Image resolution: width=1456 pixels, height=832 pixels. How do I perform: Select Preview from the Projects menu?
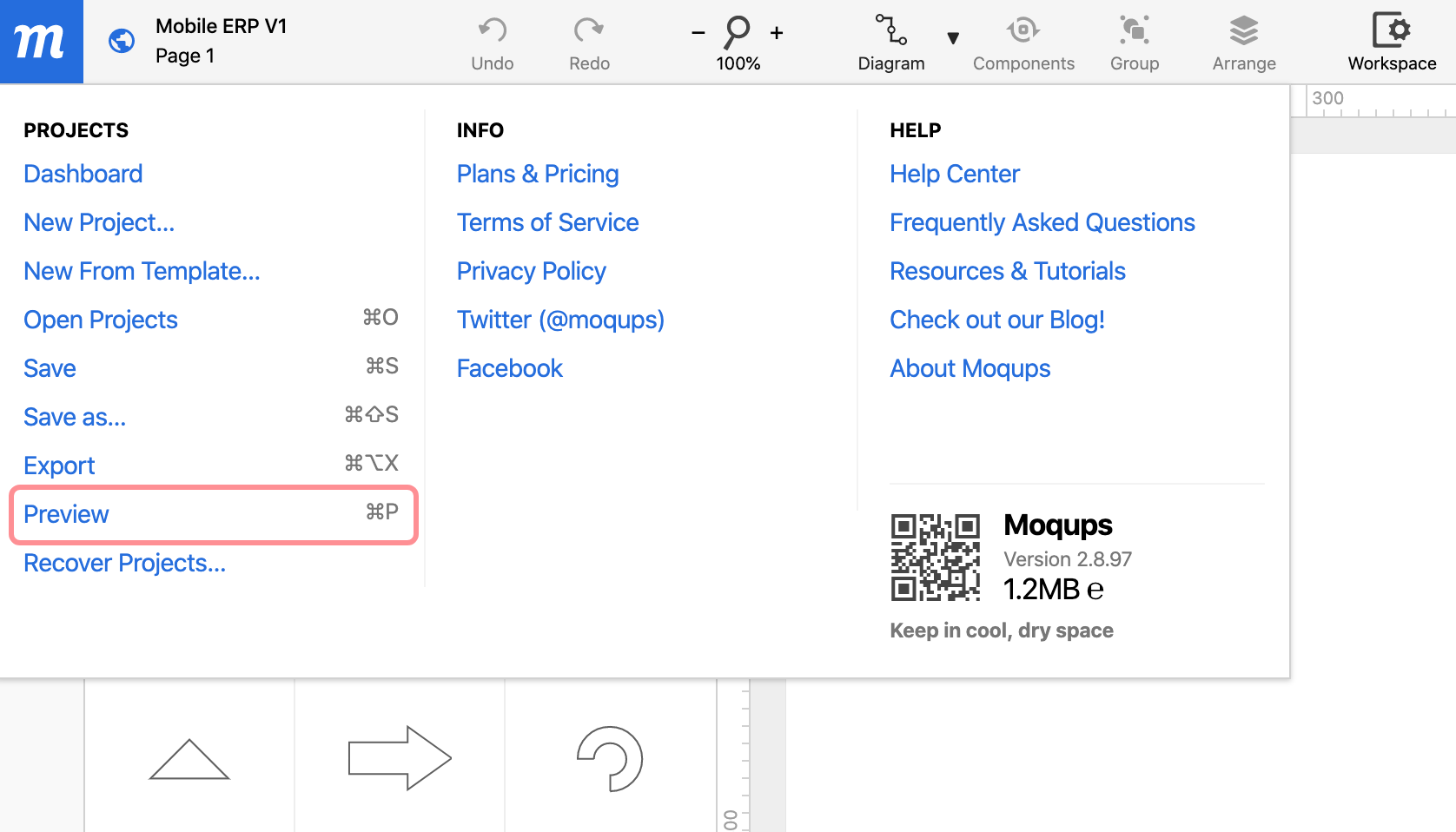(66, 514)
